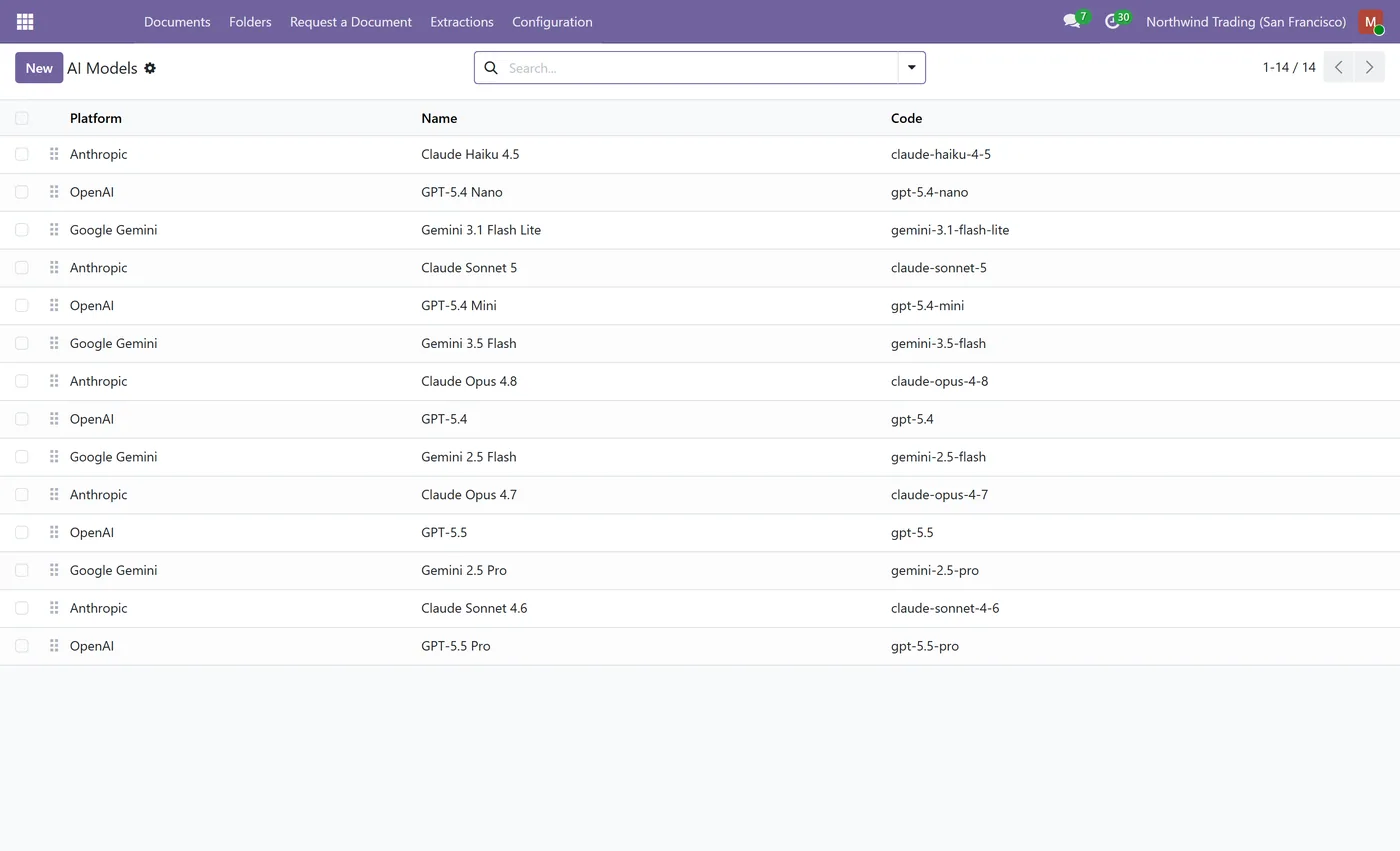1400x851 pixels.
Task: Sort by the Platform column header
Action: [x=96, y=118]
